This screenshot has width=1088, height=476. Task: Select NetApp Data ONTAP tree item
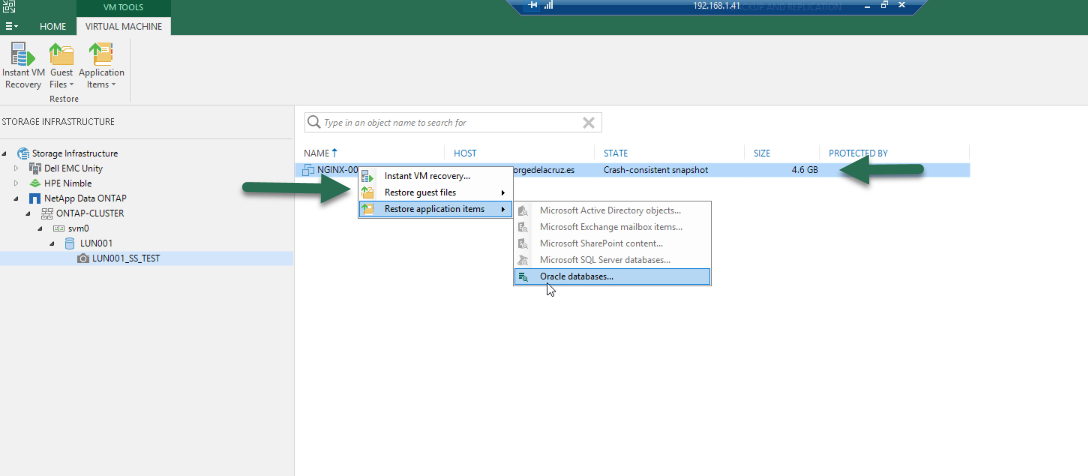pyautogui.click(x=85, y=198)
